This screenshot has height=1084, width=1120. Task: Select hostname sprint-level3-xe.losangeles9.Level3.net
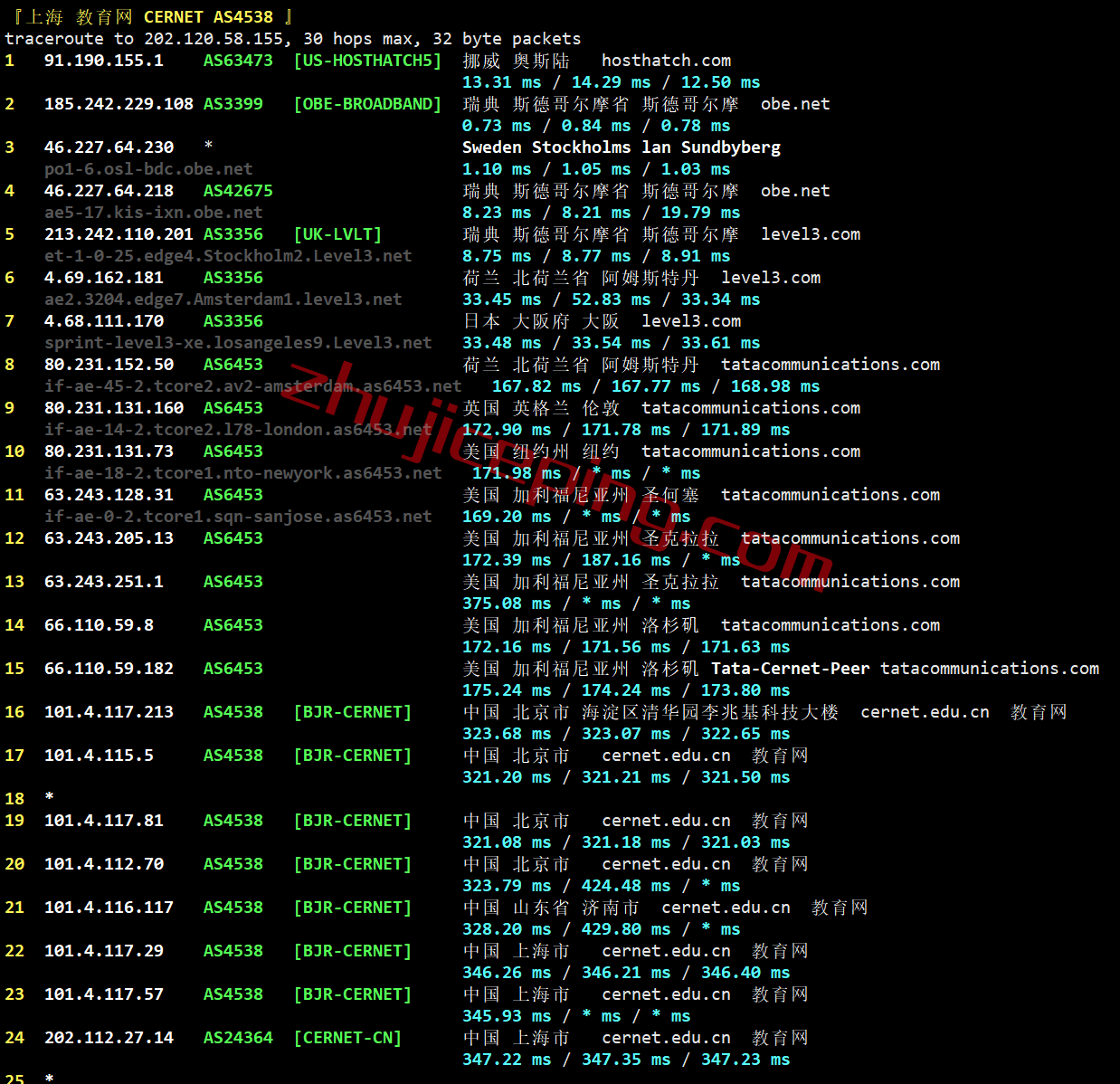click(238, 343)
